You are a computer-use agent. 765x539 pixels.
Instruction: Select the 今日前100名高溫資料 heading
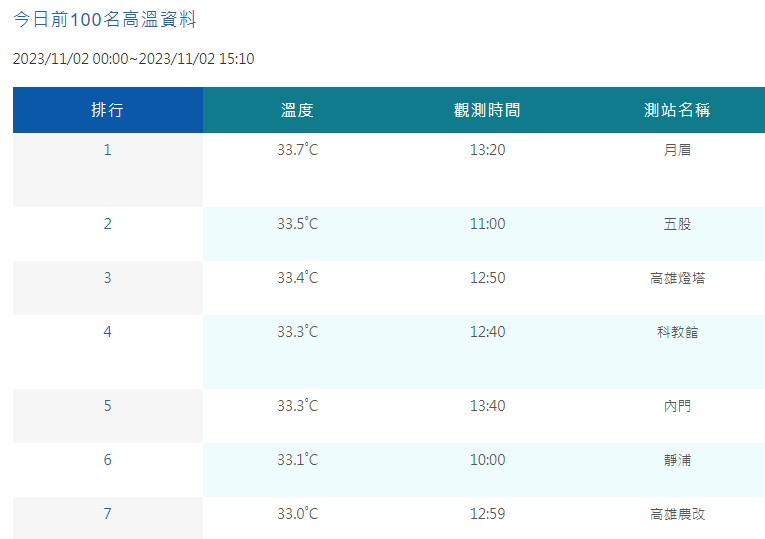coord(104,20)
